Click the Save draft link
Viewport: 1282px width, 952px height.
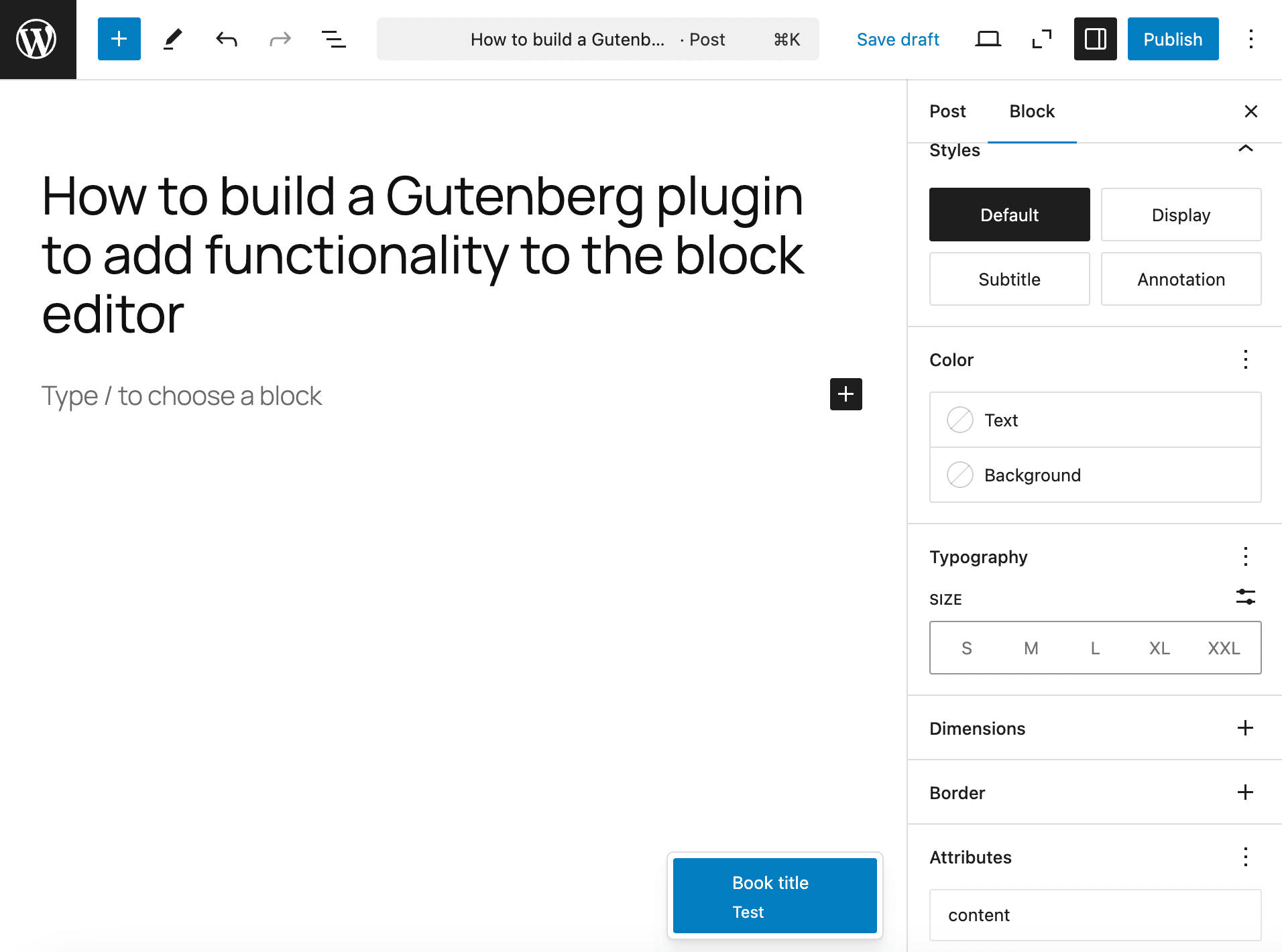coord(898,39)
